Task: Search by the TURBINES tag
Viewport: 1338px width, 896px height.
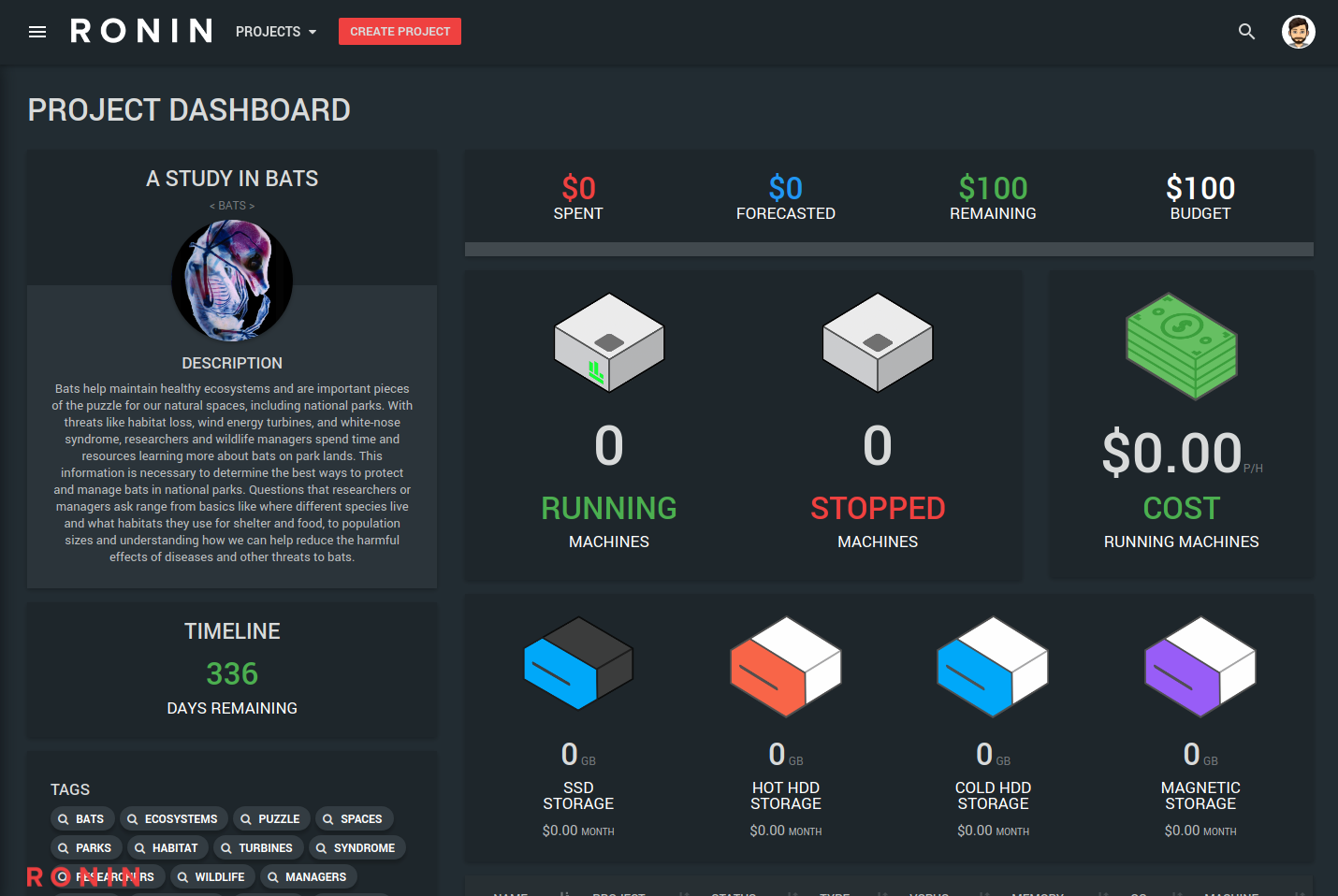Action: [x=258, y=848]
